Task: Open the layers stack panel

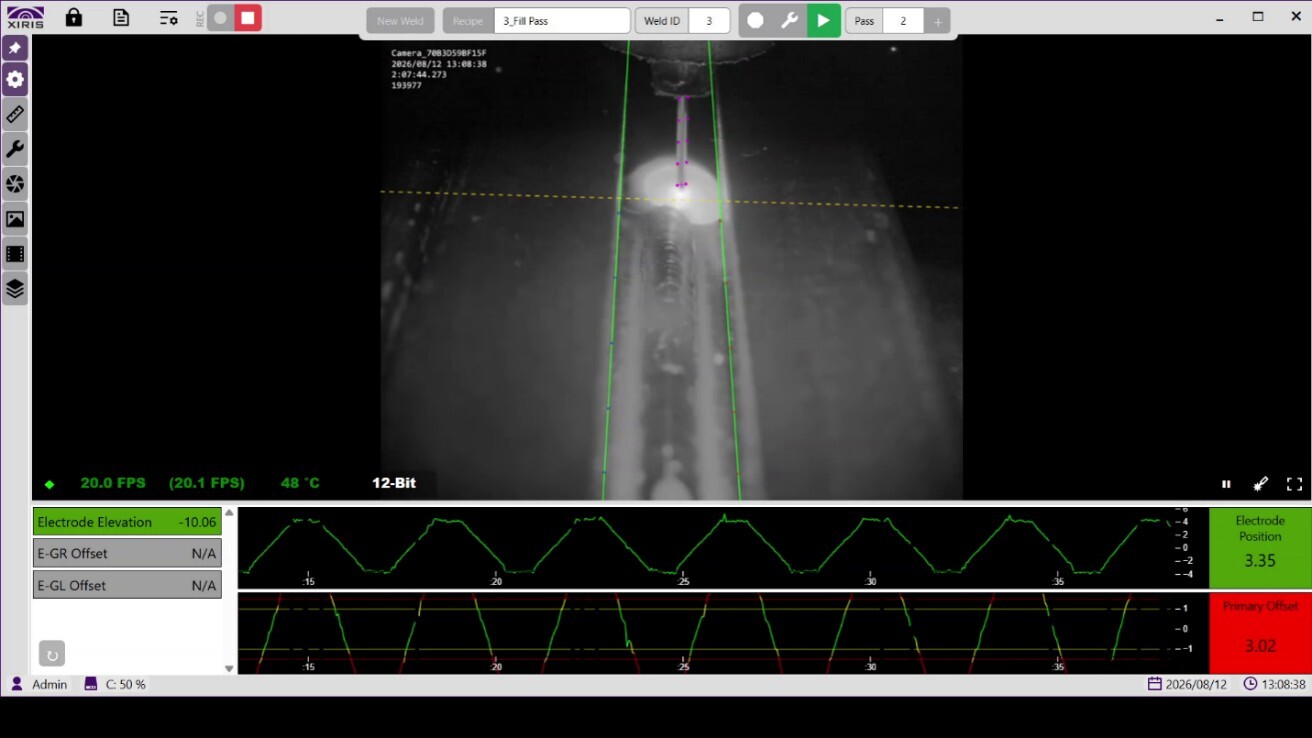Action: coord(15,289)
